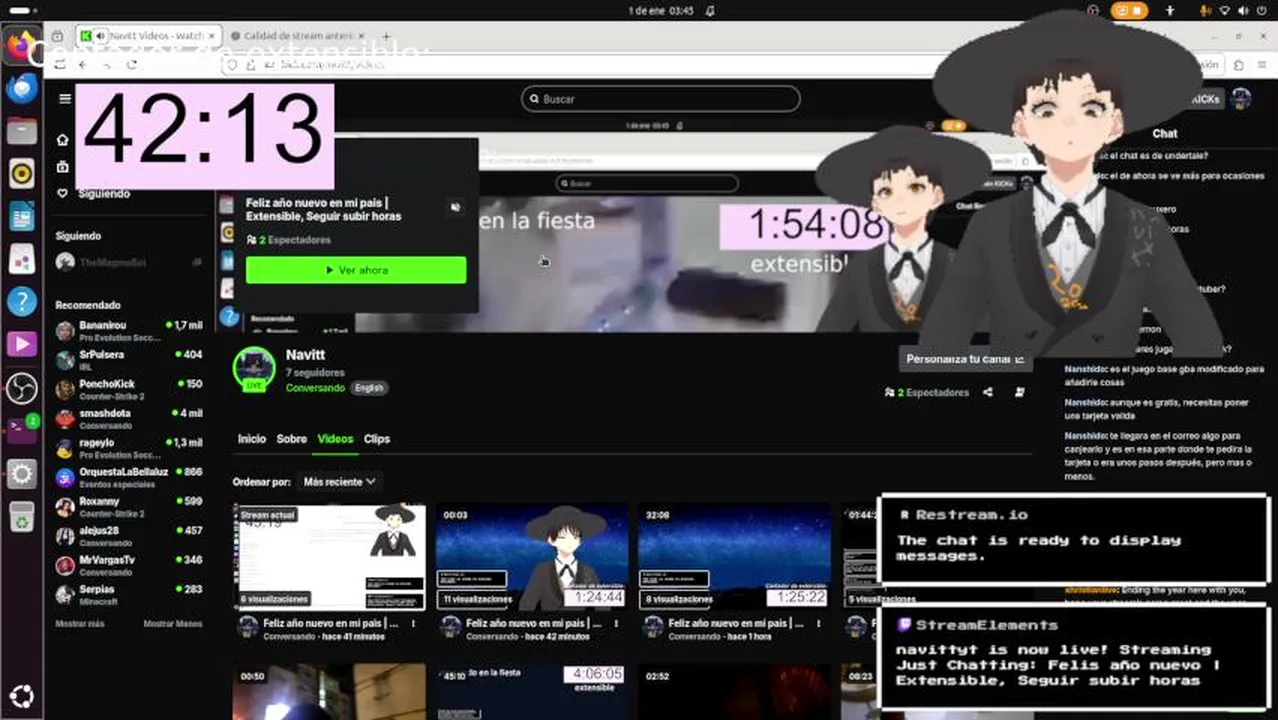Unmute the stream preview speaker icon
Viewport: 1278px width, 720px height.
pos(455,207)
